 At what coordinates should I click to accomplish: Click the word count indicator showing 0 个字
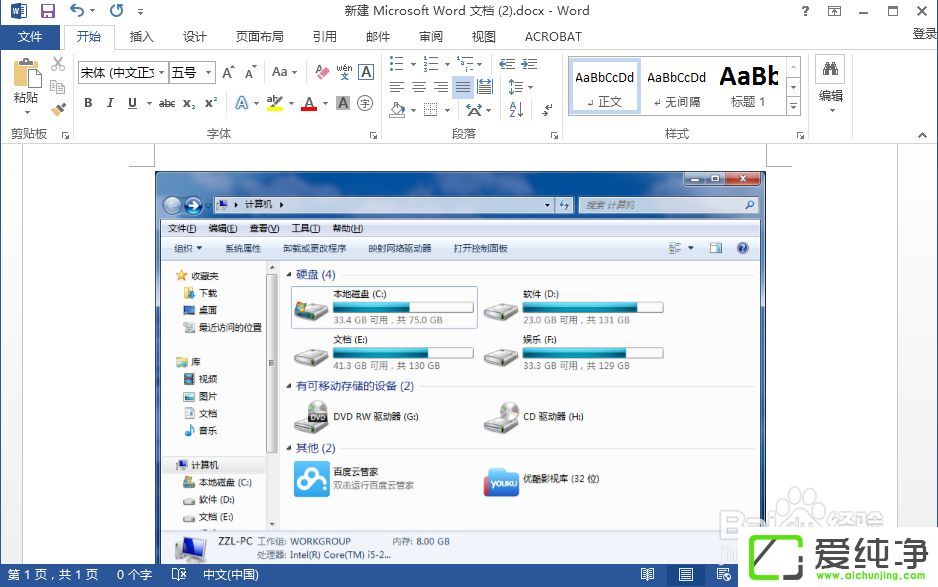click(x=133, y=575)
